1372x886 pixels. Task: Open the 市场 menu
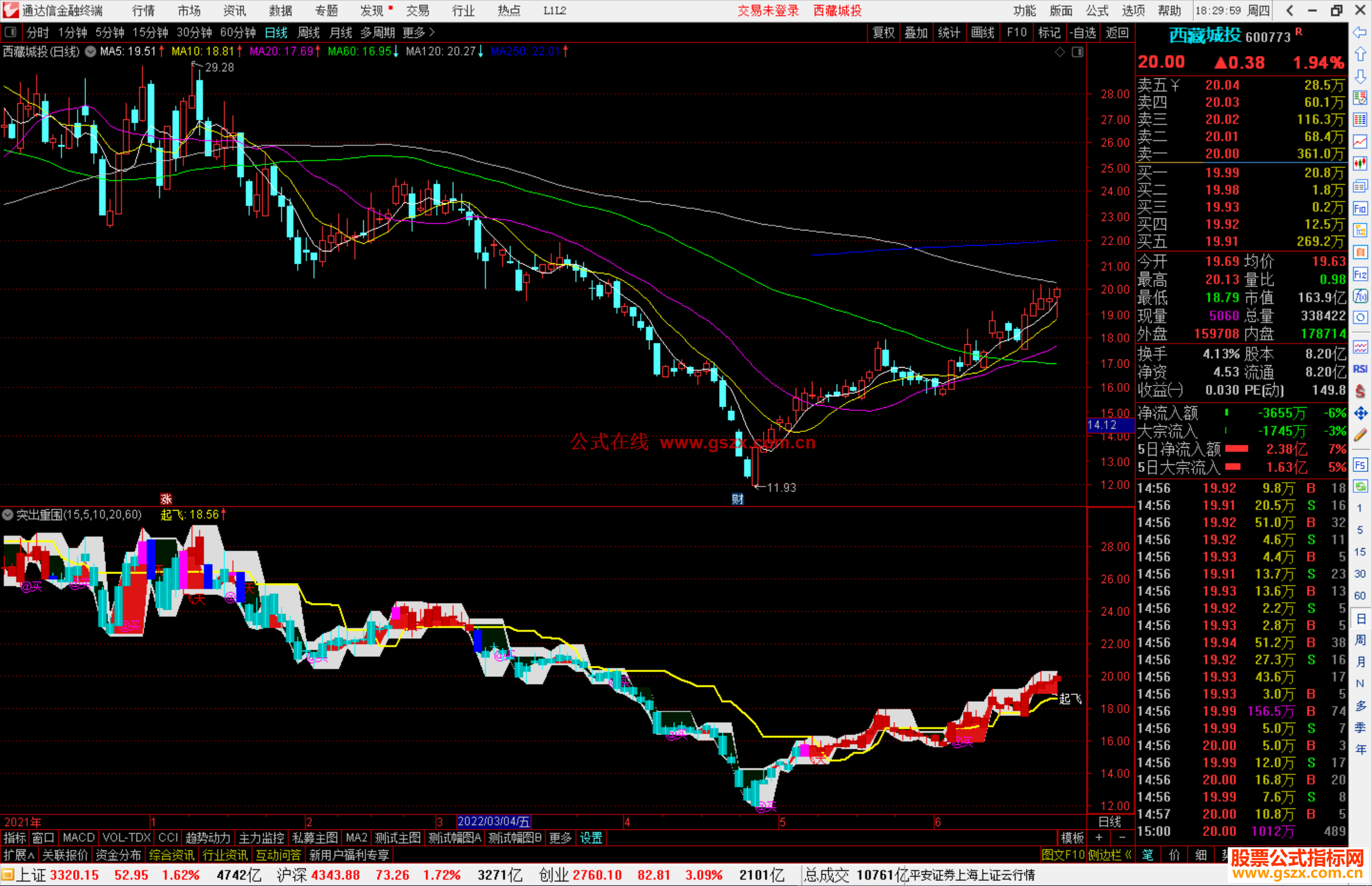click(189, 11)
